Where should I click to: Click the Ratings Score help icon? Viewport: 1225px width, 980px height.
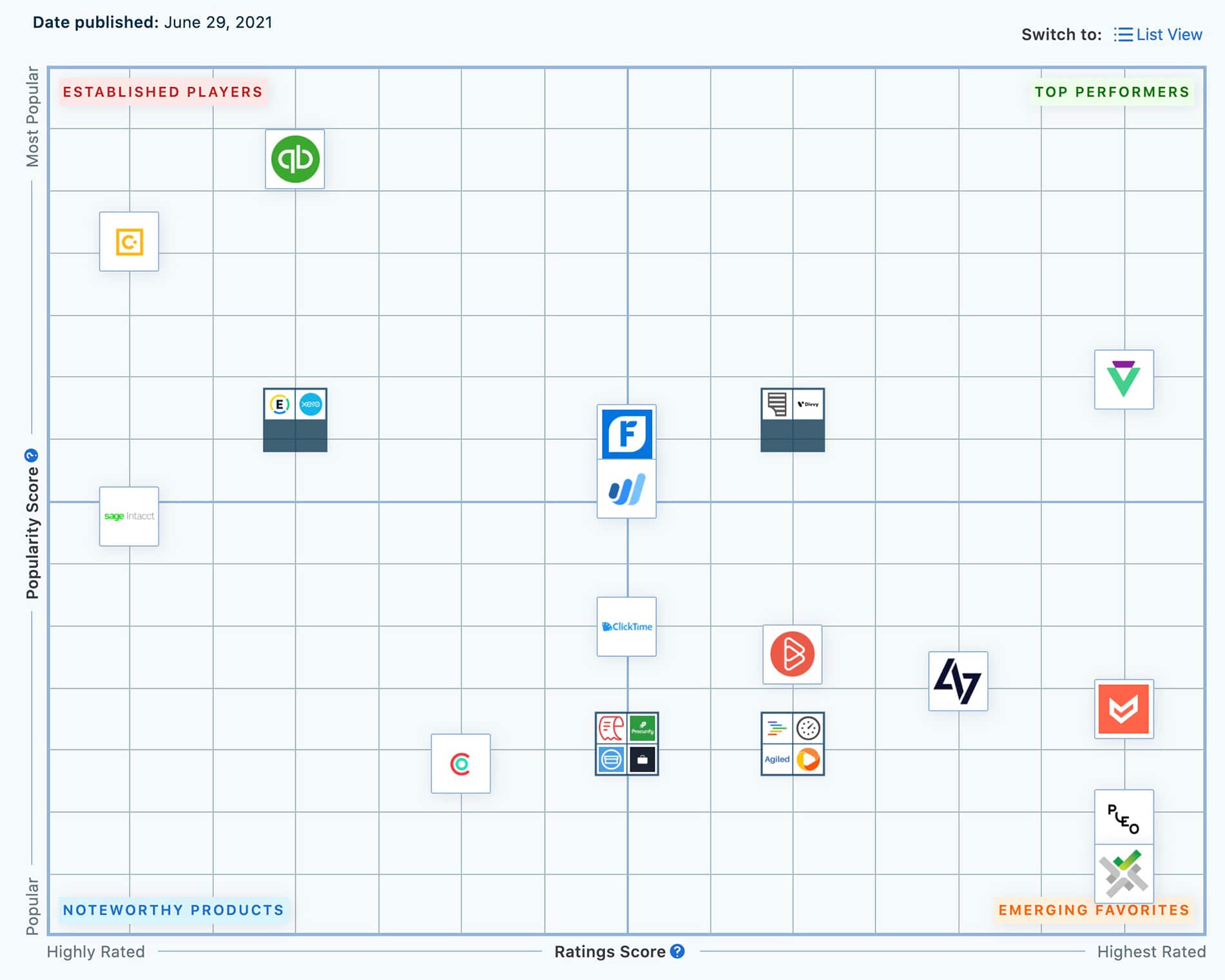677,951
